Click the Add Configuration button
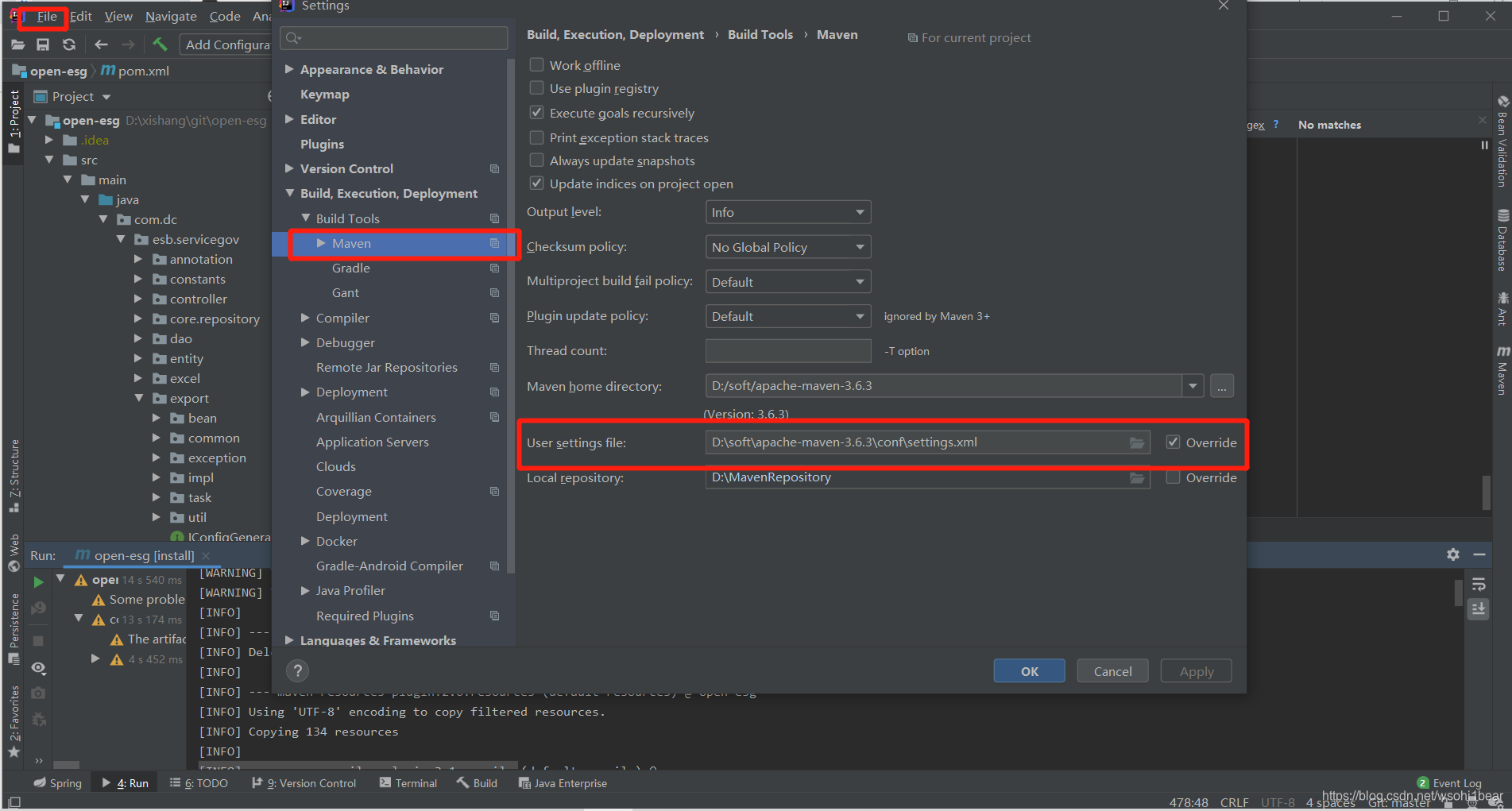Viewport: 1512px width, 811px height. click(226, 44)
